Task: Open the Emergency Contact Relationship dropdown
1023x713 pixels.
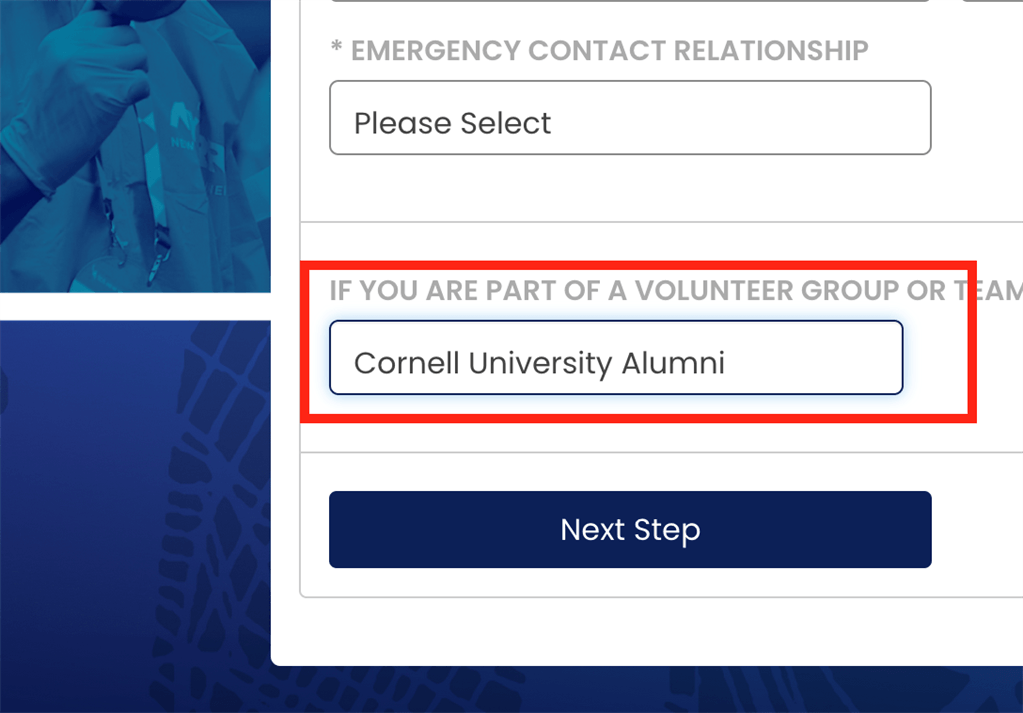Action: click(x=630, y=117)
